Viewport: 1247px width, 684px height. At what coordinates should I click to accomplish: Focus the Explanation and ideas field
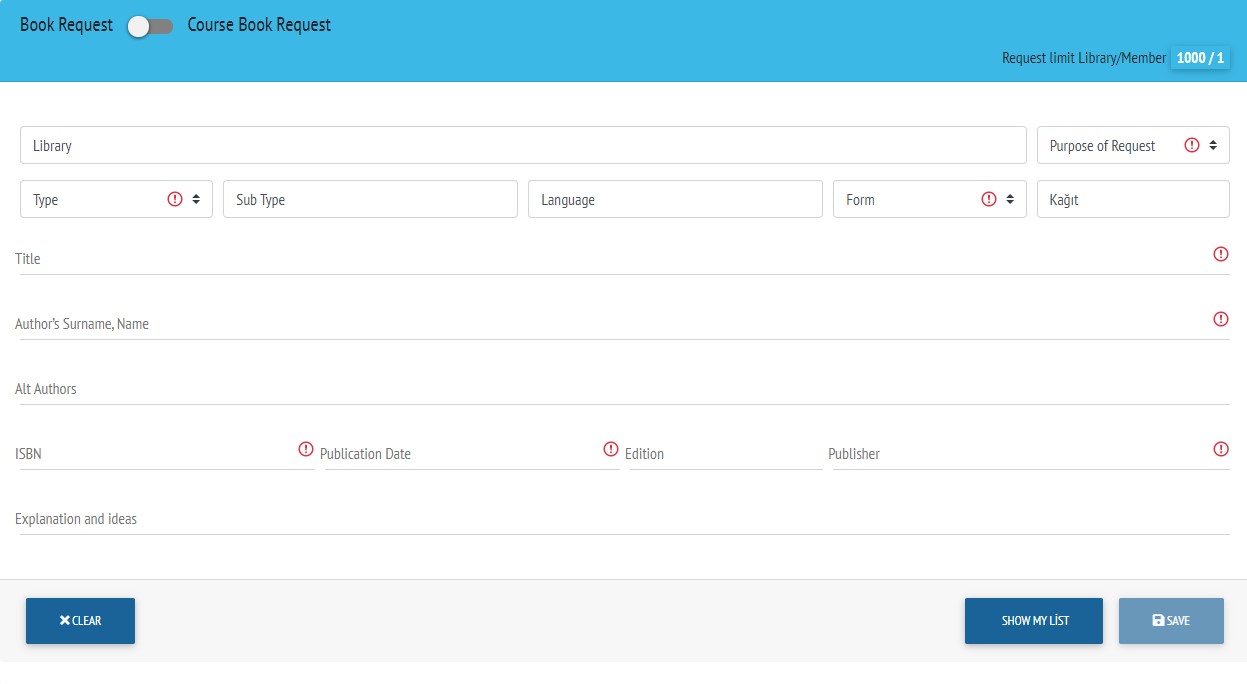click(625, 518)
